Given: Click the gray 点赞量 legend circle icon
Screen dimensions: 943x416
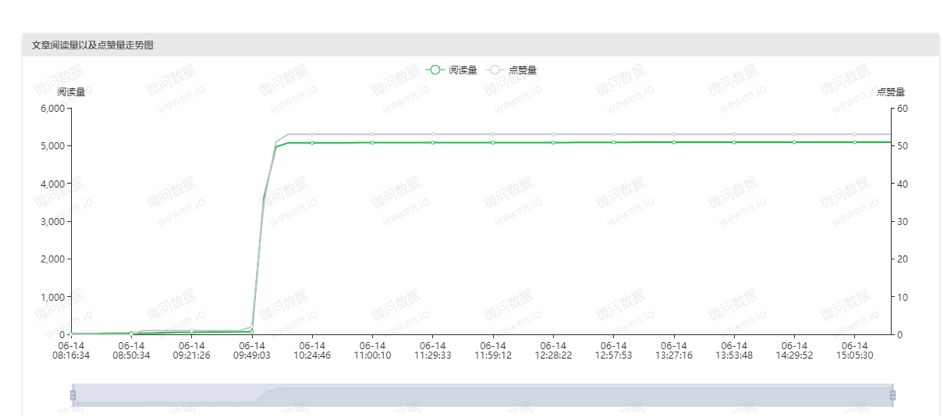Looking at the screenshot, I should (496, 70).
